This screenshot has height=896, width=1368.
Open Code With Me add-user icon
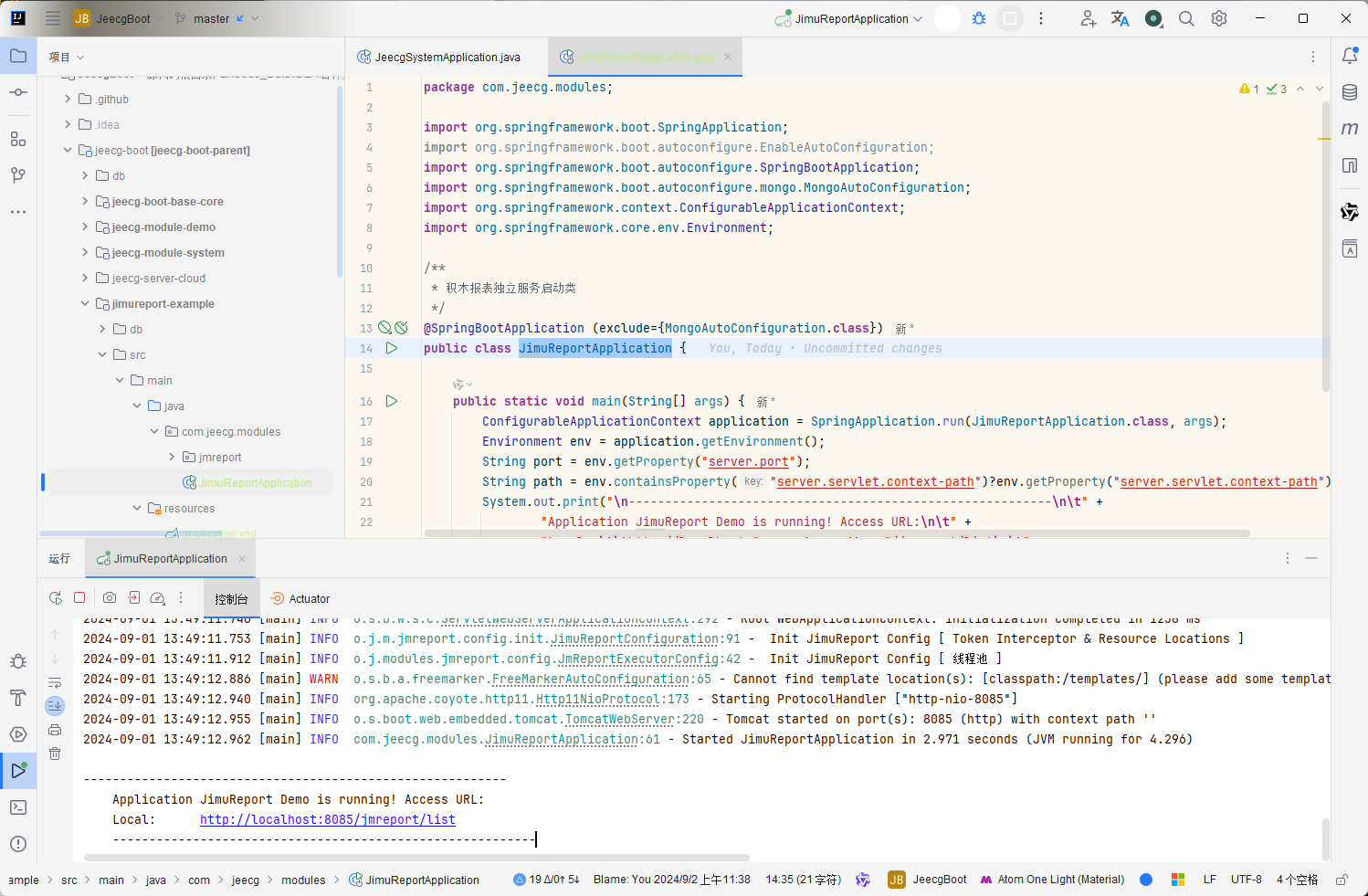(1088, 18)
